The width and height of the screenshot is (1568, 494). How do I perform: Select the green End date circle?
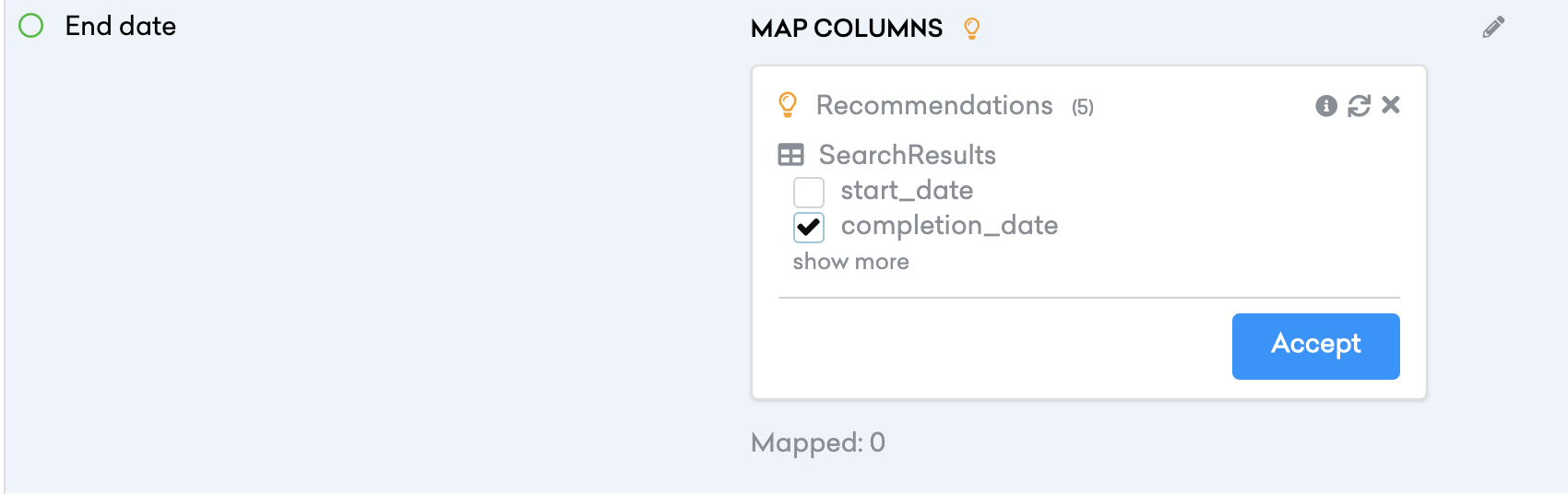31,26
